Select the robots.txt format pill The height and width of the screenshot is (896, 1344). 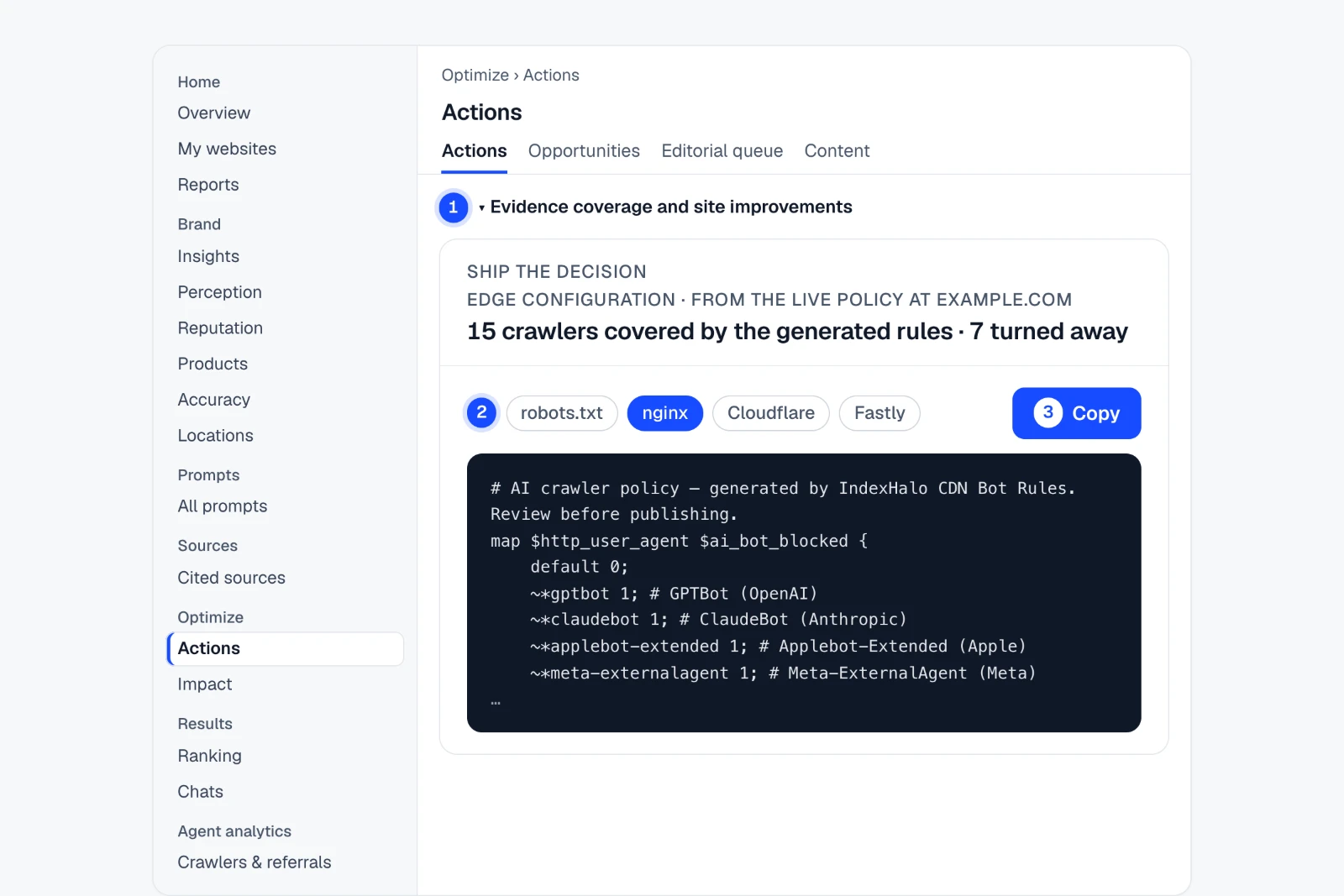coord(561,413)
